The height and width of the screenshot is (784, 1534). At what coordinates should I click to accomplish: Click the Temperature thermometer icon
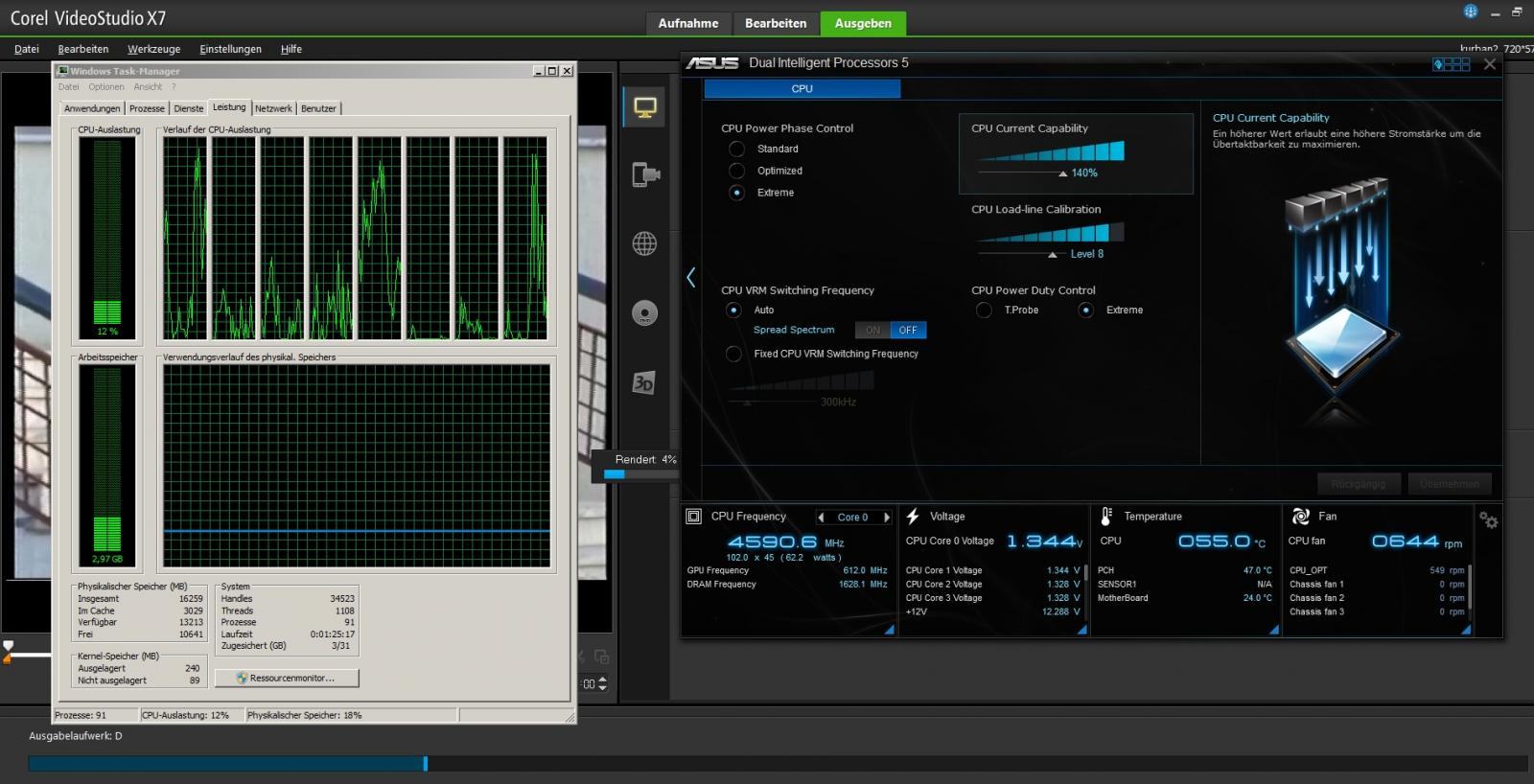(1106, 517)
